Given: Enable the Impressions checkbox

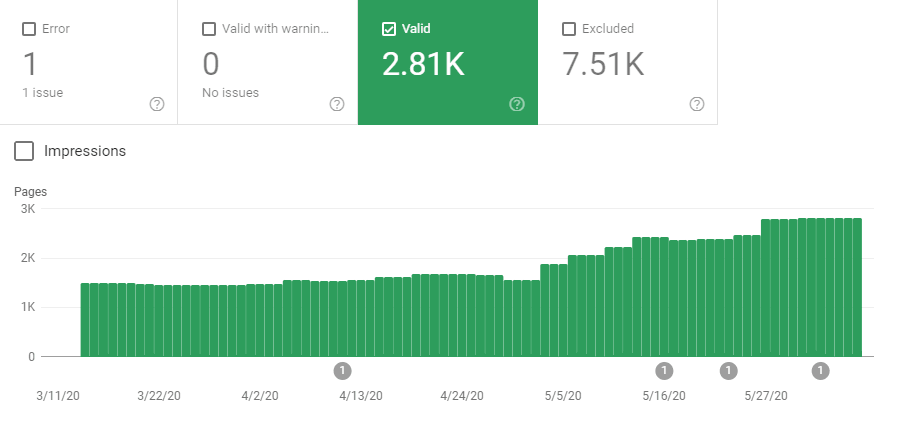Looking at the screenshot, I should click(x=24, y=151).
